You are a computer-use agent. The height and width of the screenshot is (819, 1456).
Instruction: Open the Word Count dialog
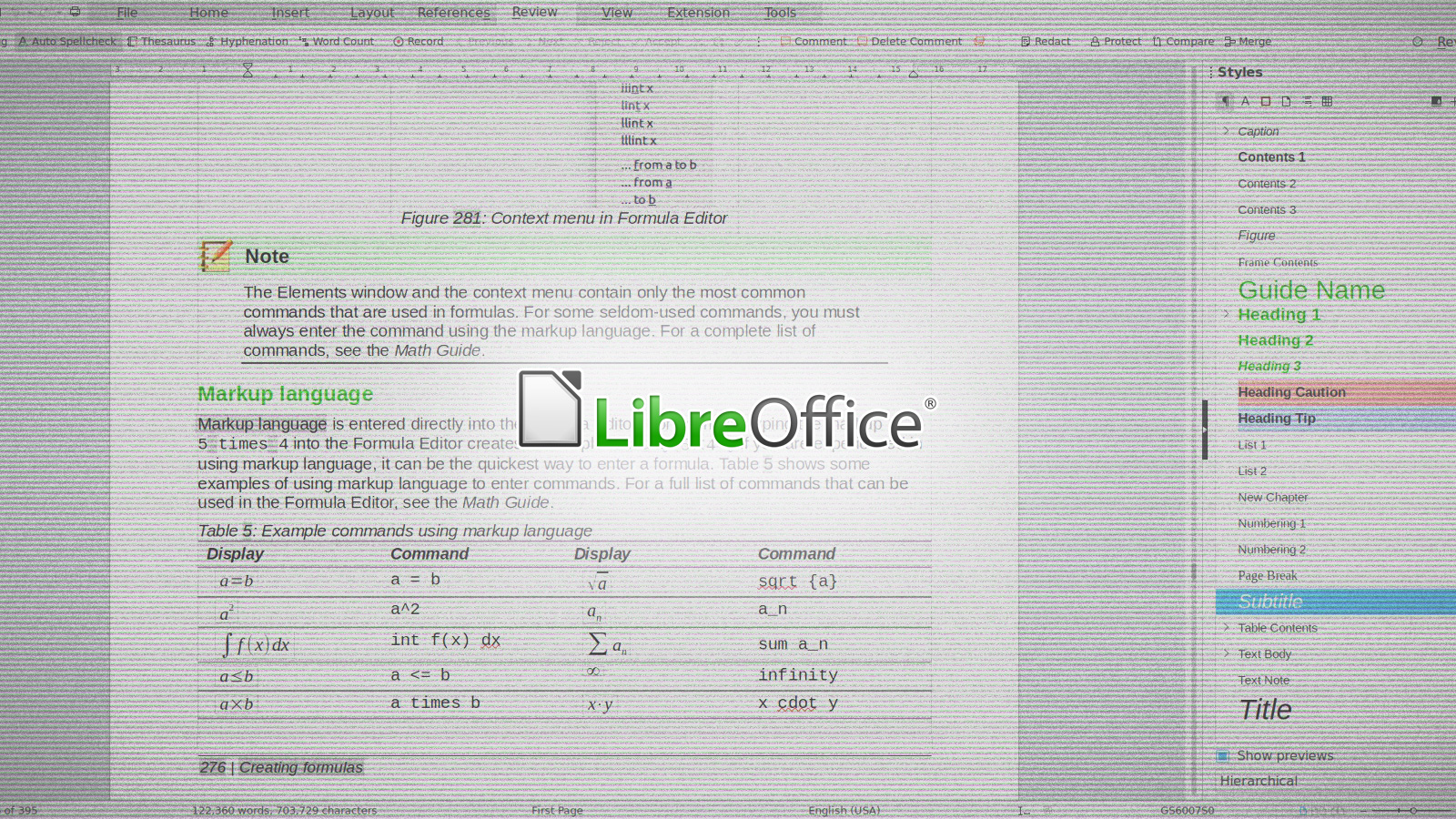[x=337, y=41]
